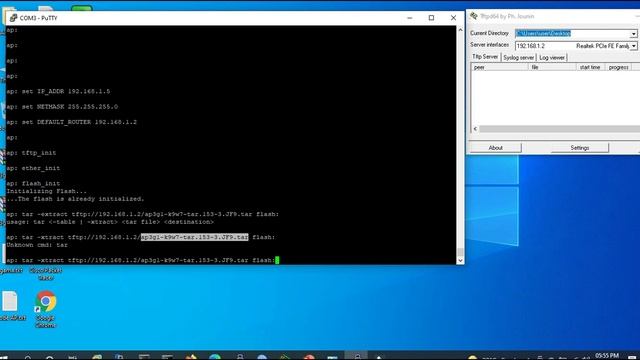Viewport: 640px width, 360px height.
Task: Click Tftpd64 horizontal scrollbar track
Action: pyautogui.click(x=559, y=129)
